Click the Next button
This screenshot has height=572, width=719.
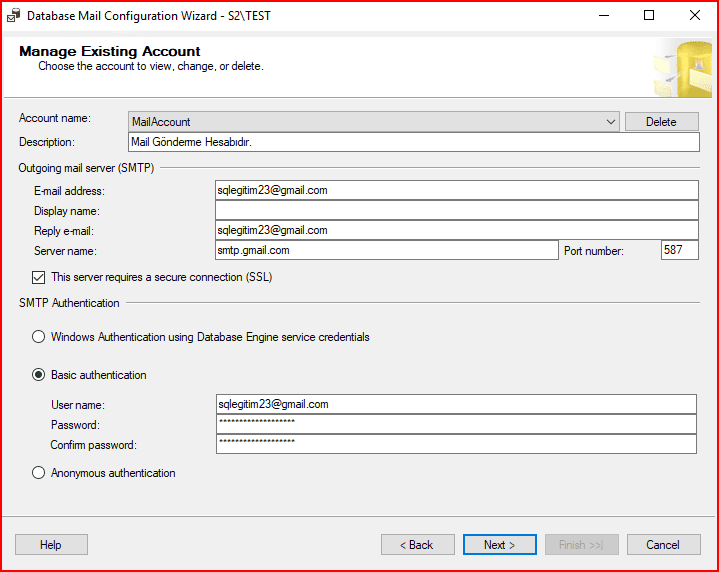point(500,545)
